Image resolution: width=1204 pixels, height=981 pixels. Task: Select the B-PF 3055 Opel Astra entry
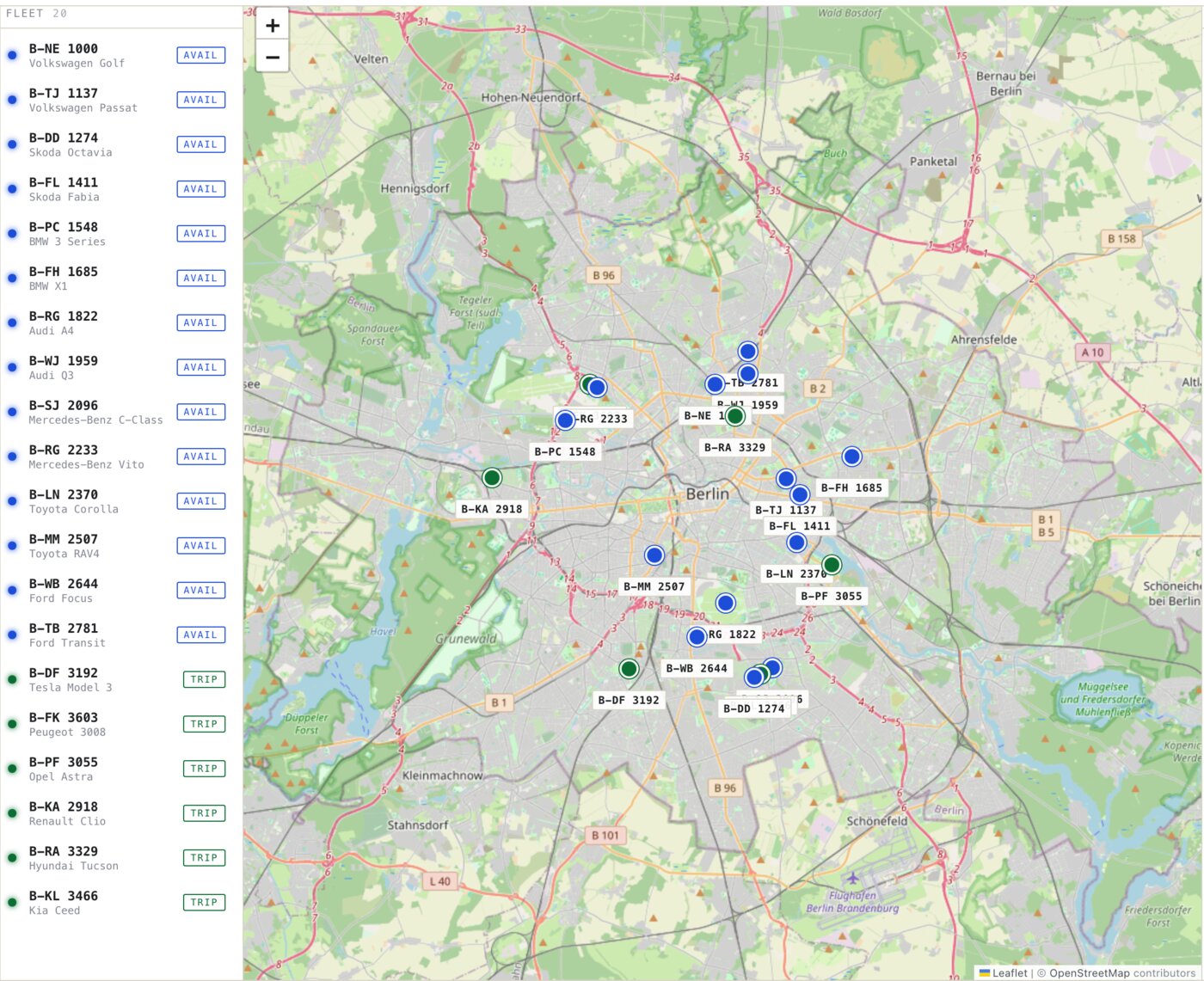pos(121,769)
